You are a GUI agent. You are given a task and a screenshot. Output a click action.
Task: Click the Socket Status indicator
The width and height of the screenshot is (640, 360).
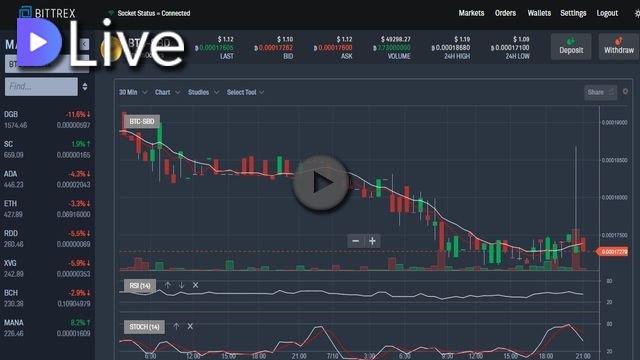pos(149,13)
